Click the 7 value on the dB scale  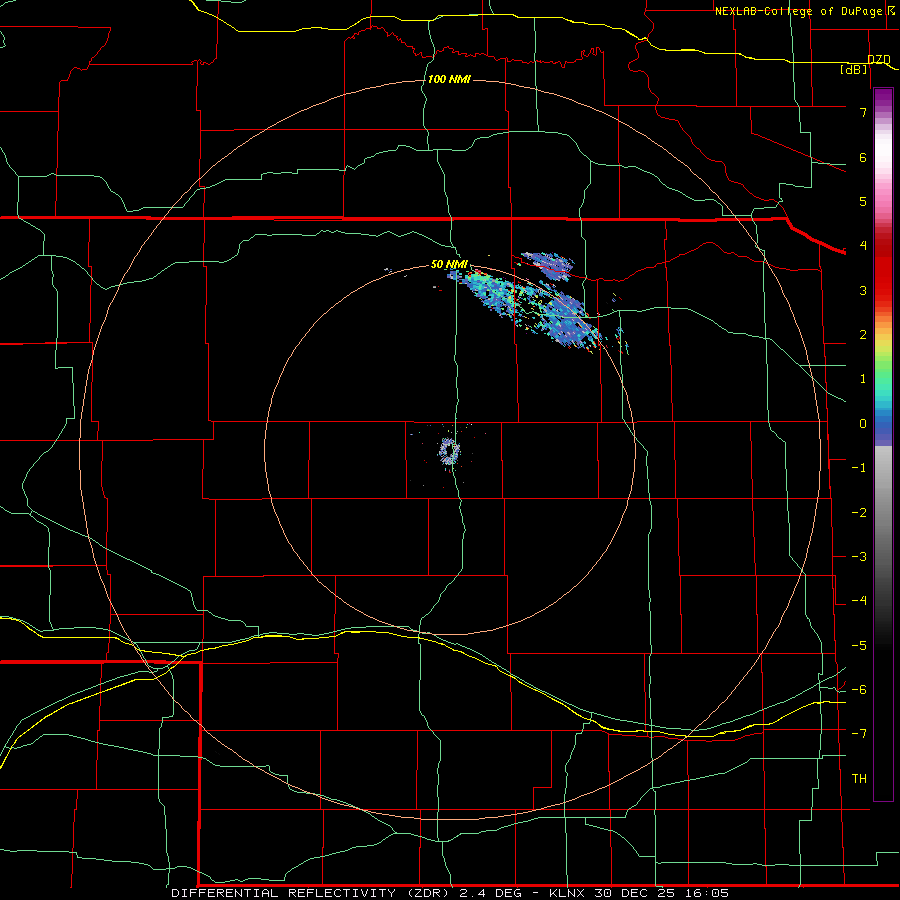coord(863,112)
